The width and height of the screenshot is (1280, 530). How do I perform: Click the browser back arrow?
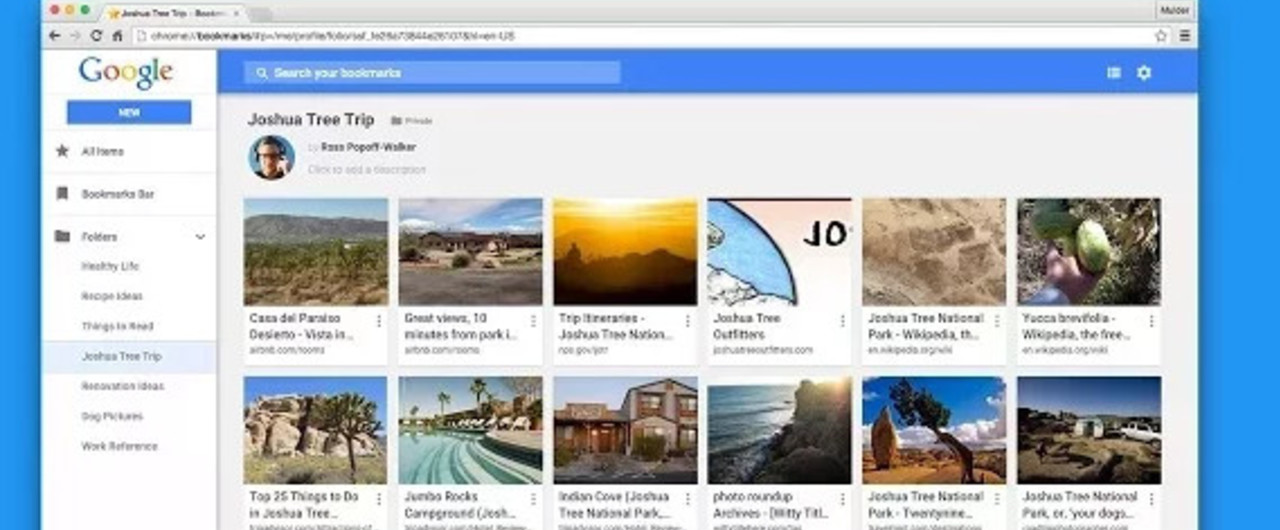(x=55, y=35)
